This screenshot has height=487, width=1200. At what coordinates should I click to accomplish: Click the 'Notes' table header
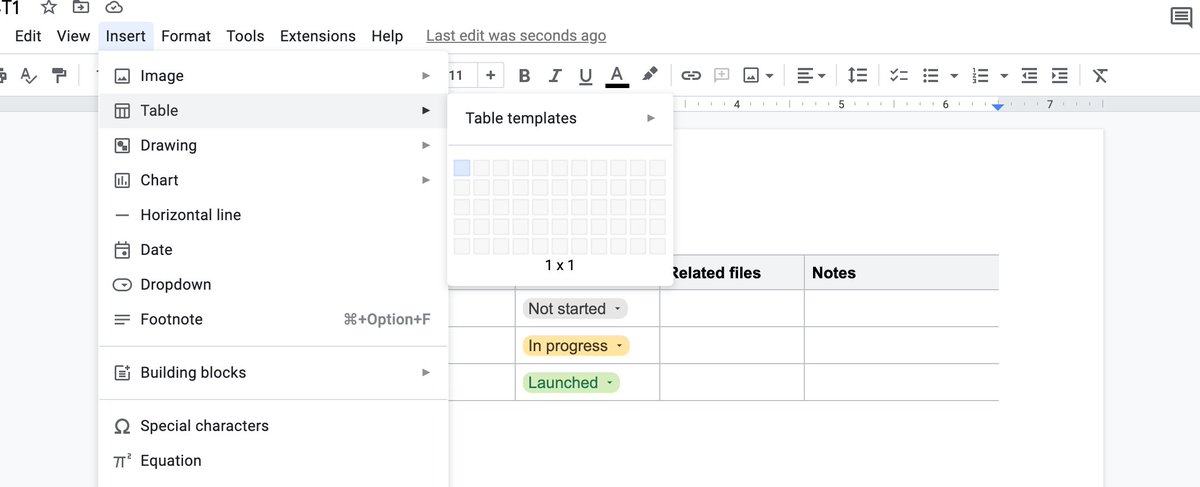tap(834, 273)
